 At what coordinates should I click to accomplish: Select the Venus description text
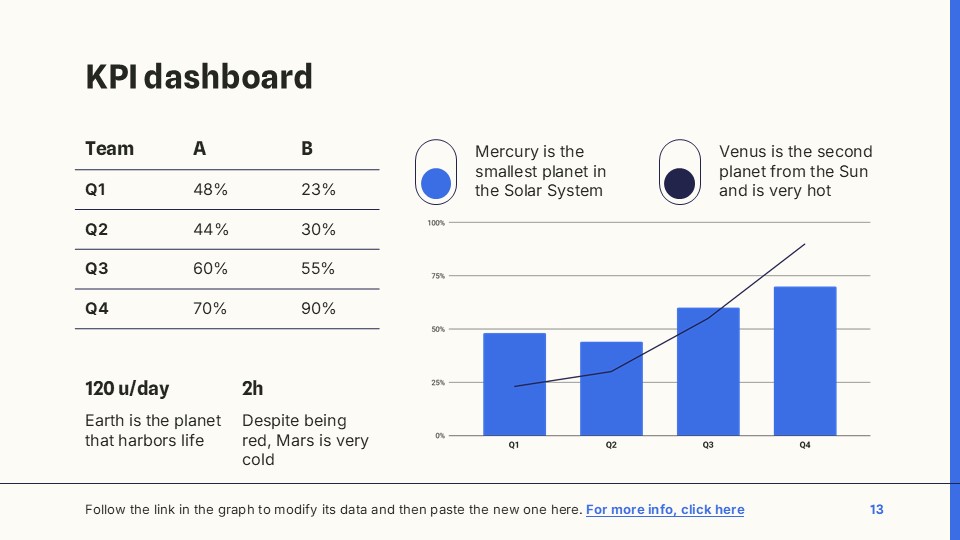[795, 171]
